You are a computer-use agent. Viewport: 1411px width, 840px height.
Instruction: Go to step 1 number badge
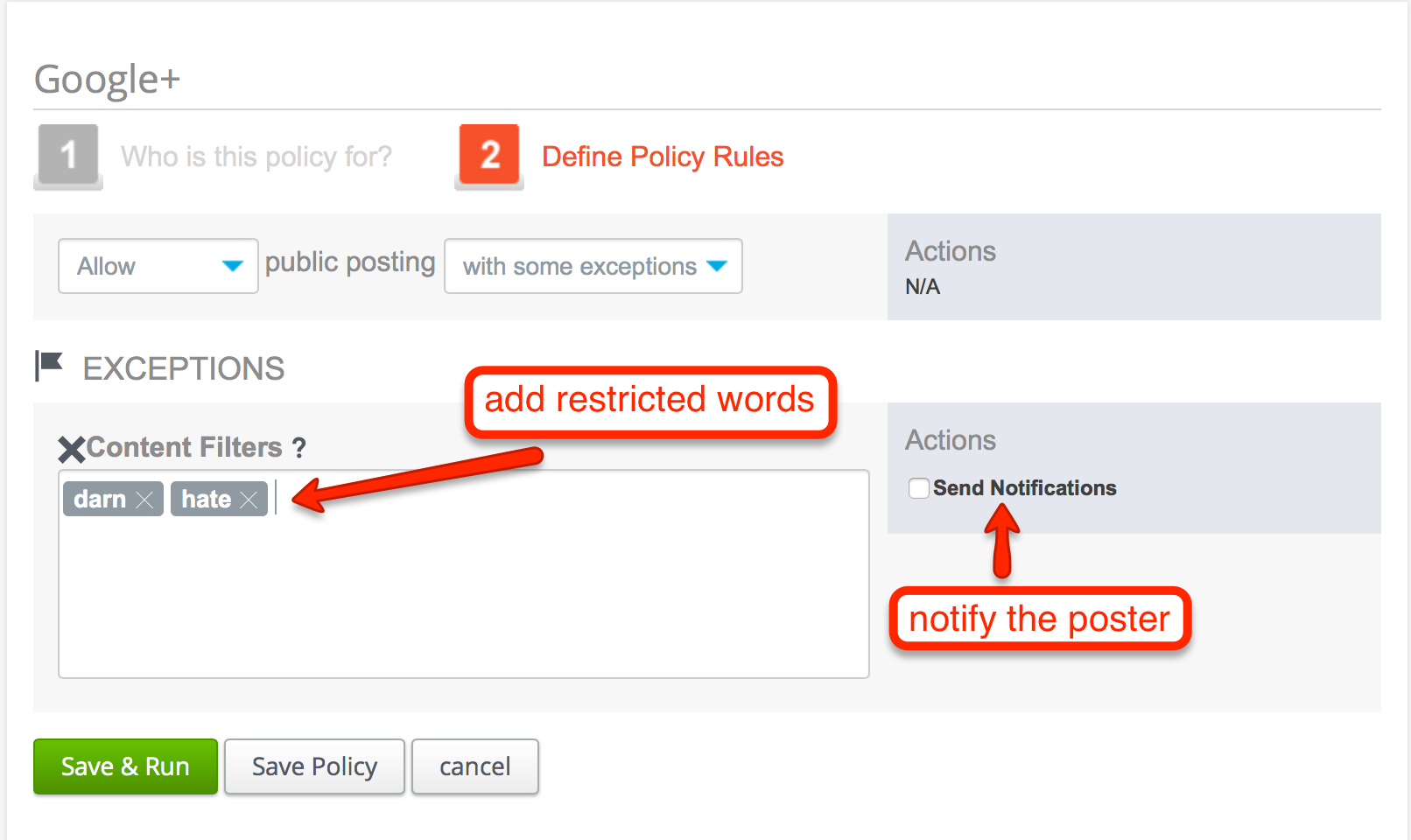click(68, 156)
